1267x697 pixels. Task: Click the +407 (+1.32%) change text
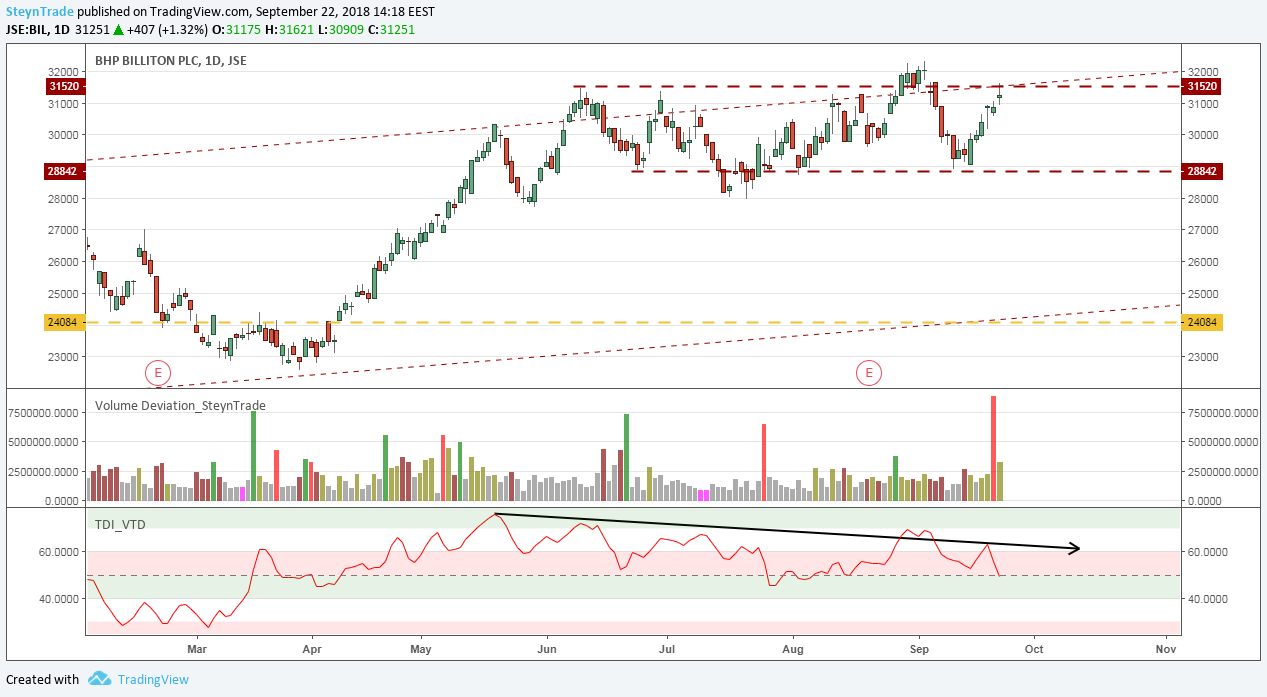168,29
